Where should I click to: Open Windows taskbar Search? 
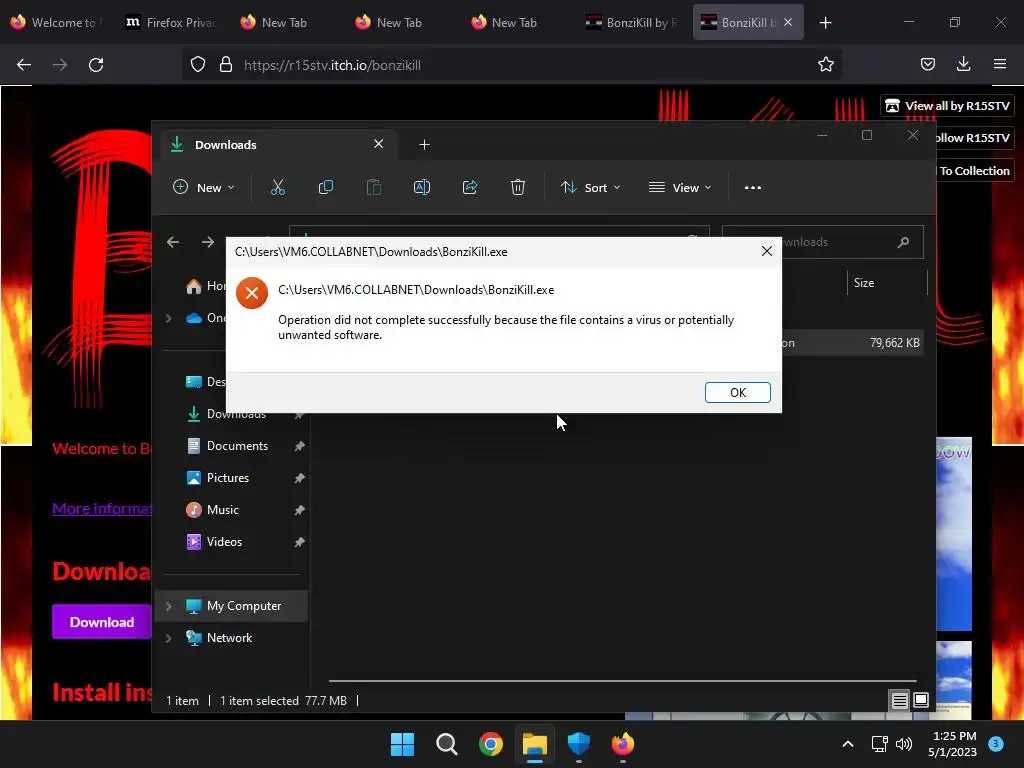tap(447, 744)
